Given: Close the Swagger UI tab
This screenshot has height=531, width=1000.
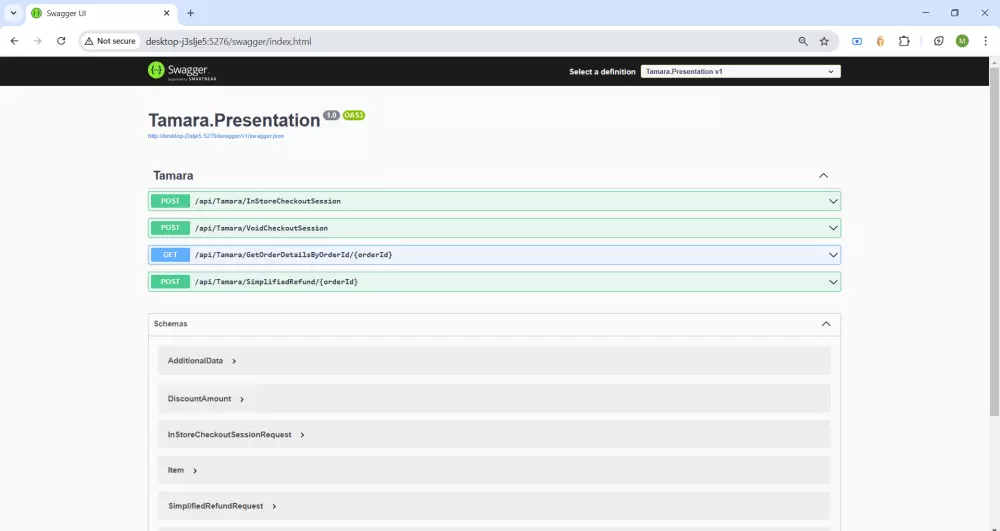Looking at the screenshot, I should click(166, 13).
